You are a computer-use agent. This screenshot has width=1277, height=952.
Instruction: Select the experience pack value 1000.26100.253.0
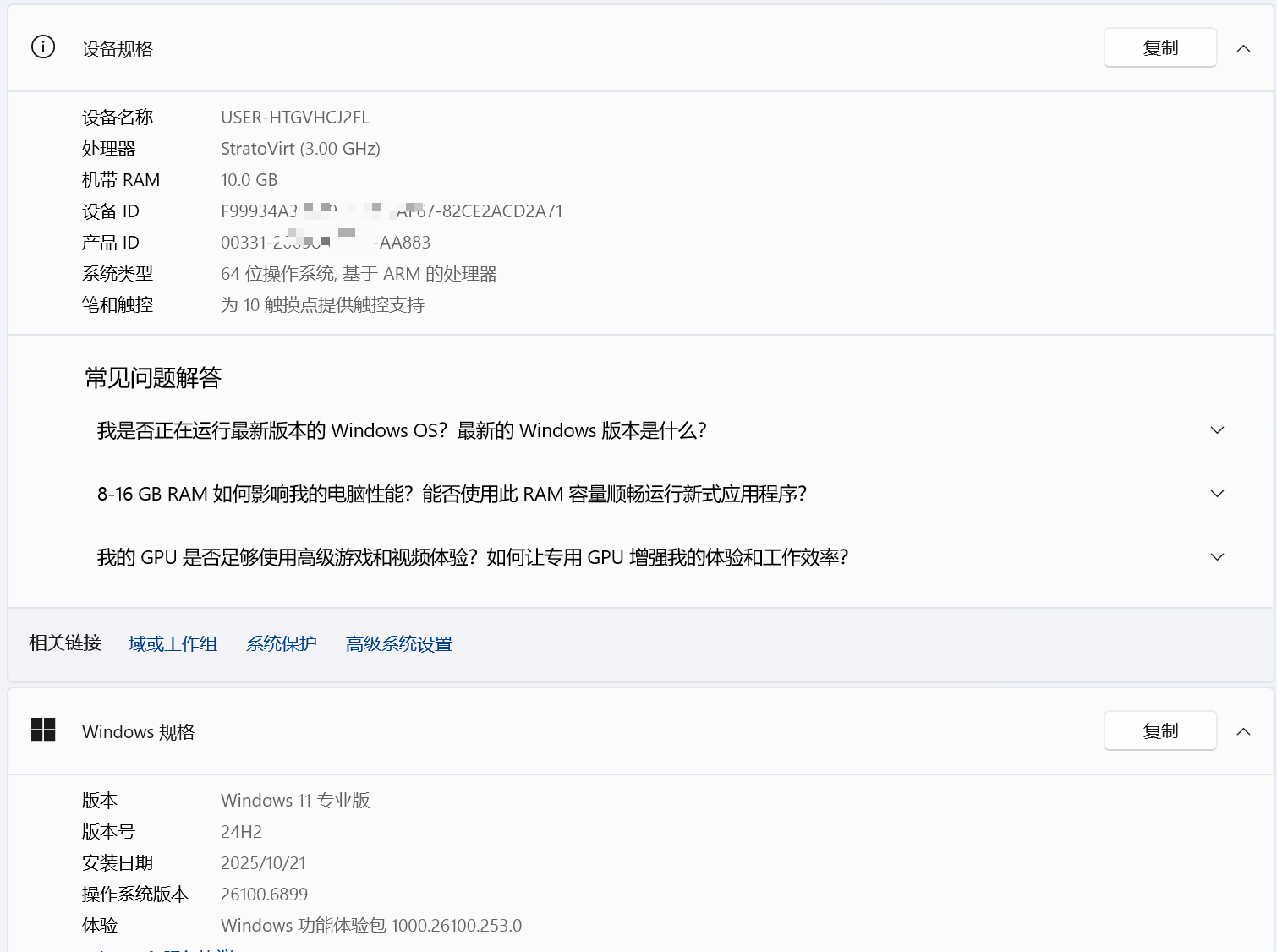(x=457, y=926)
